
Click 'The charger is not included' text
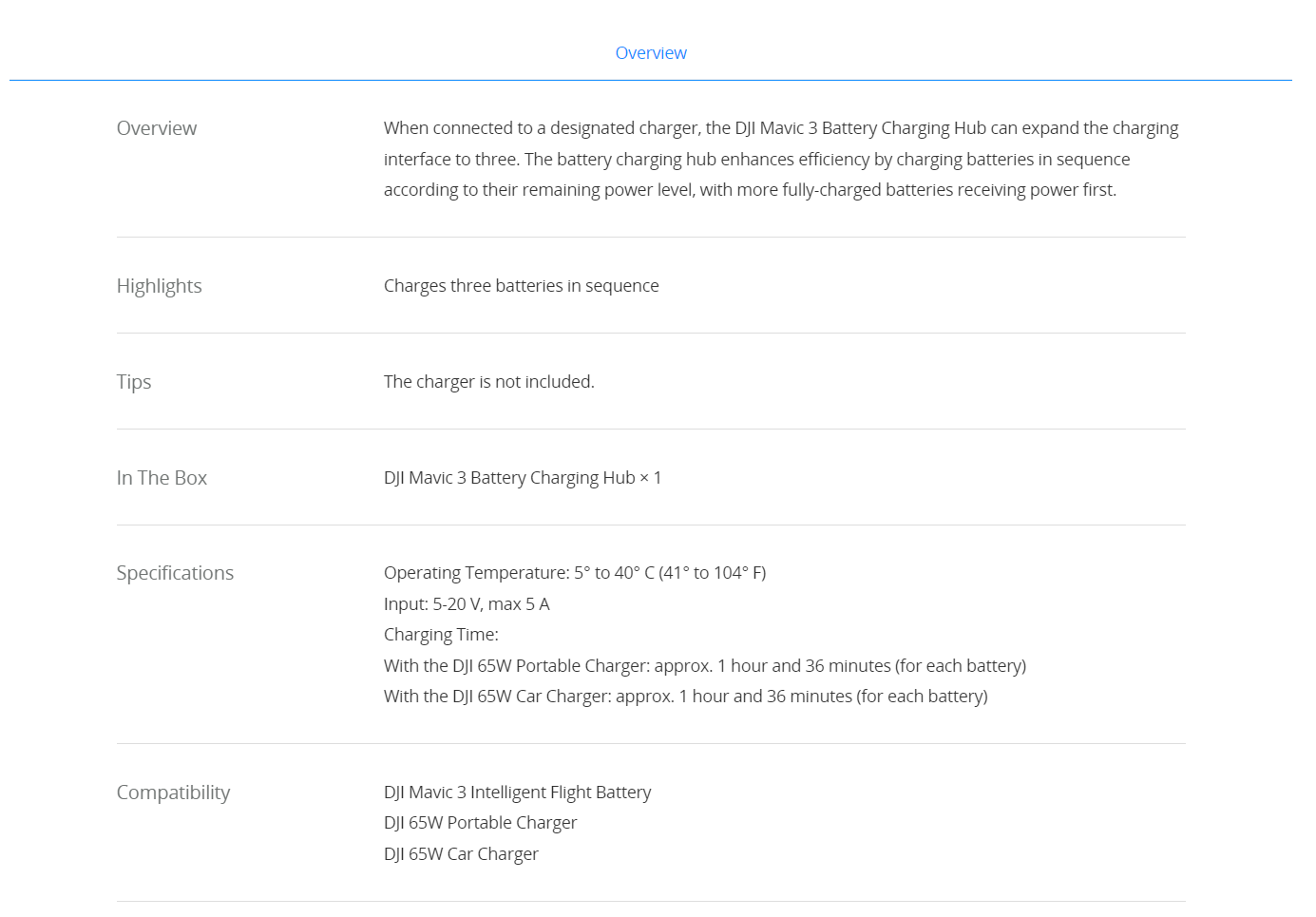[488, 382]
